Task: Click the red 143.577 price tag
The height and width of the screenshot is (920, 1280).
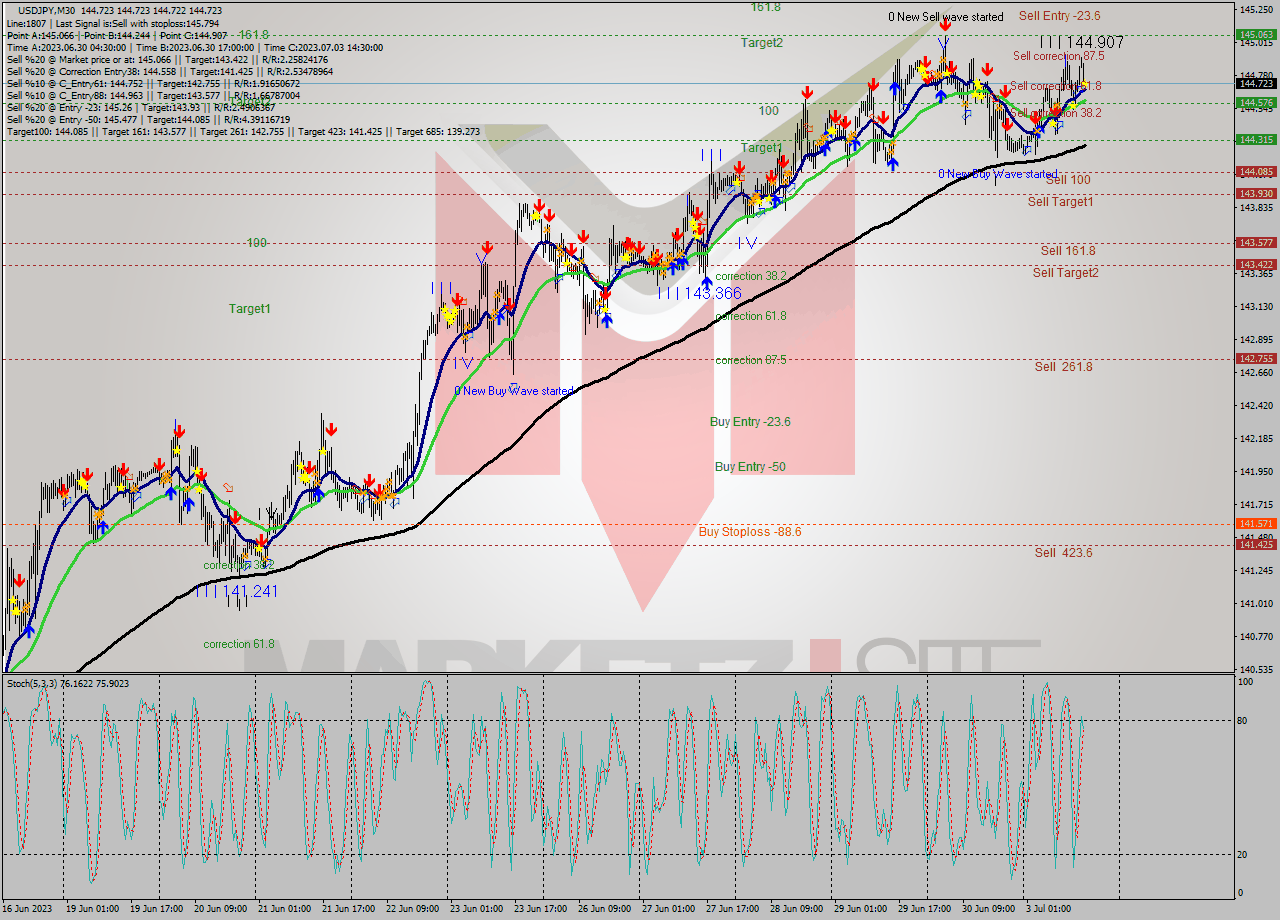Action: [1256, 242]
